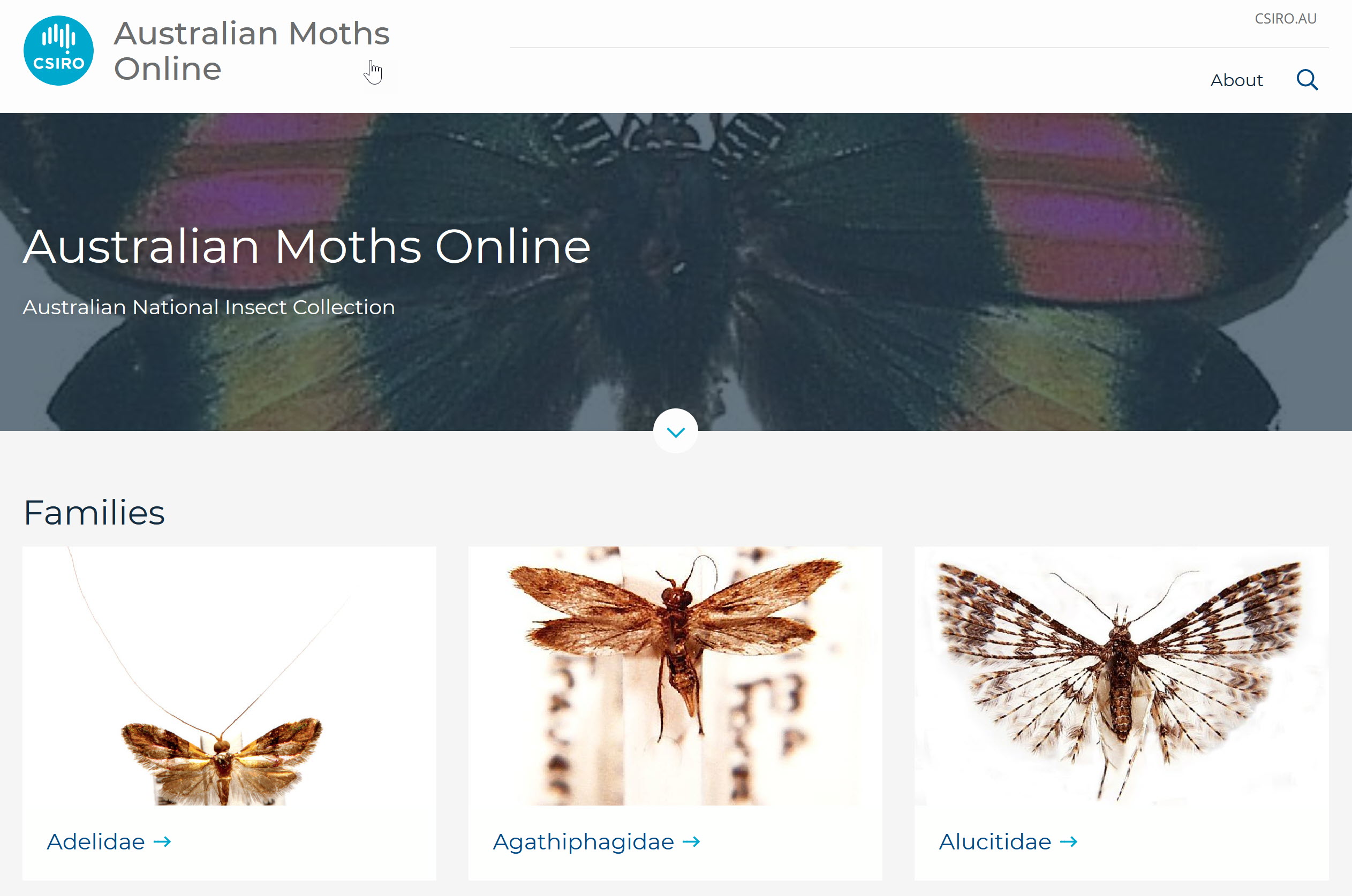Click the Australian National Insect Collection subtitle
The width and height of the screenshot is (1352, 896).
pos(209,307)
